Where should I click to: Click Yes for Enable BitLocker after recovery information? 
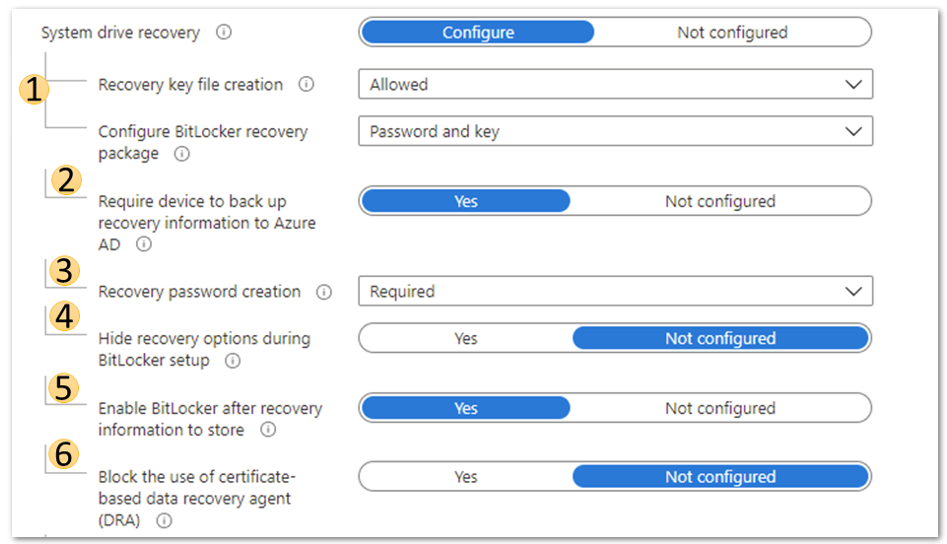click(x=466, y=408)
